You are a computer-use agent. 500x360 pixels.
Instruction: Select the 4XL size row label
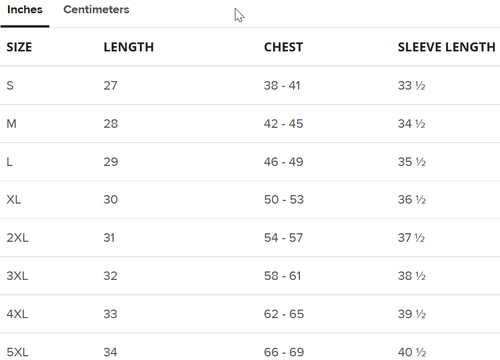(17, 314)
